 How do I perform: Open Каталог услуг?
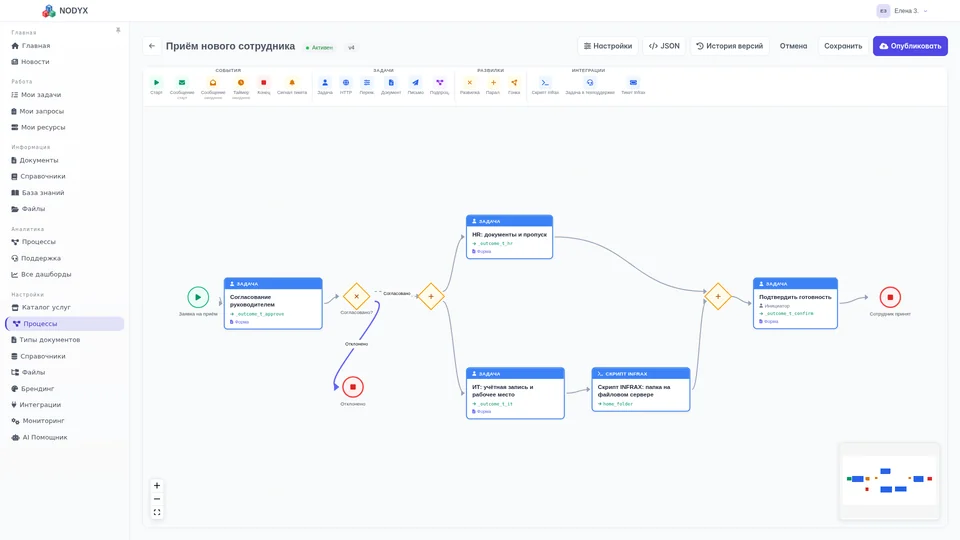point(64,307)
